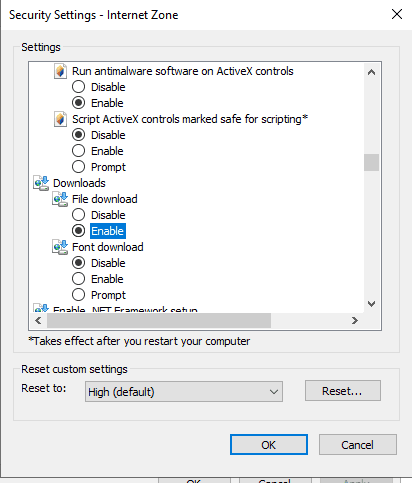
Task: Select Enable for Script ActiveX controls
Action: (x=78, y=151)
